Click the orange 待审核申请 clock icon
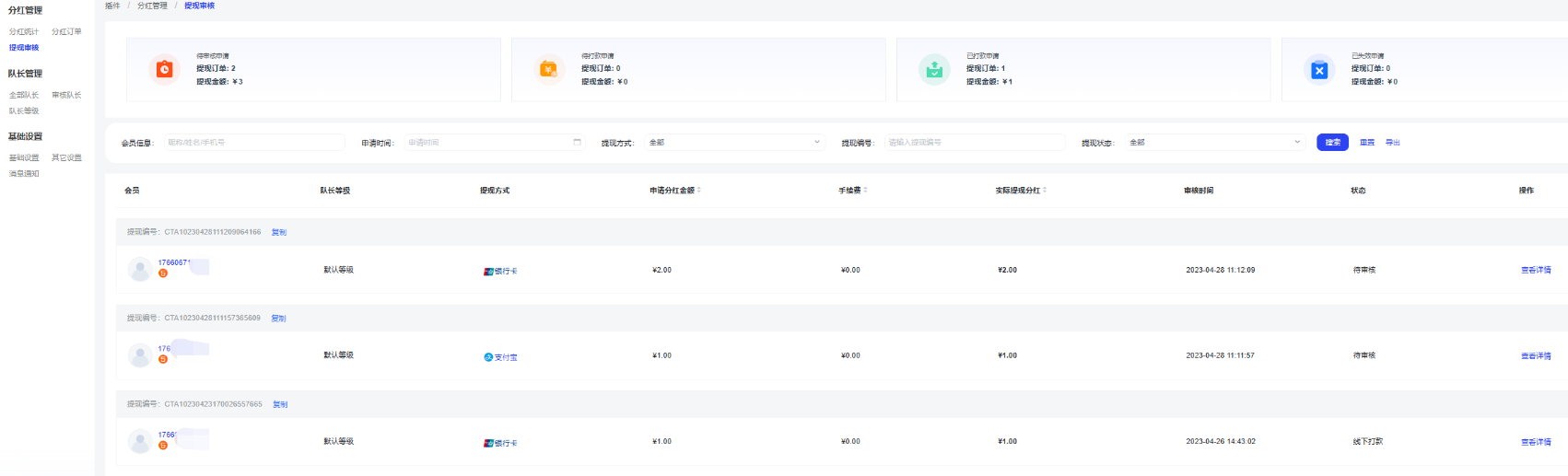 click(164, 69)
